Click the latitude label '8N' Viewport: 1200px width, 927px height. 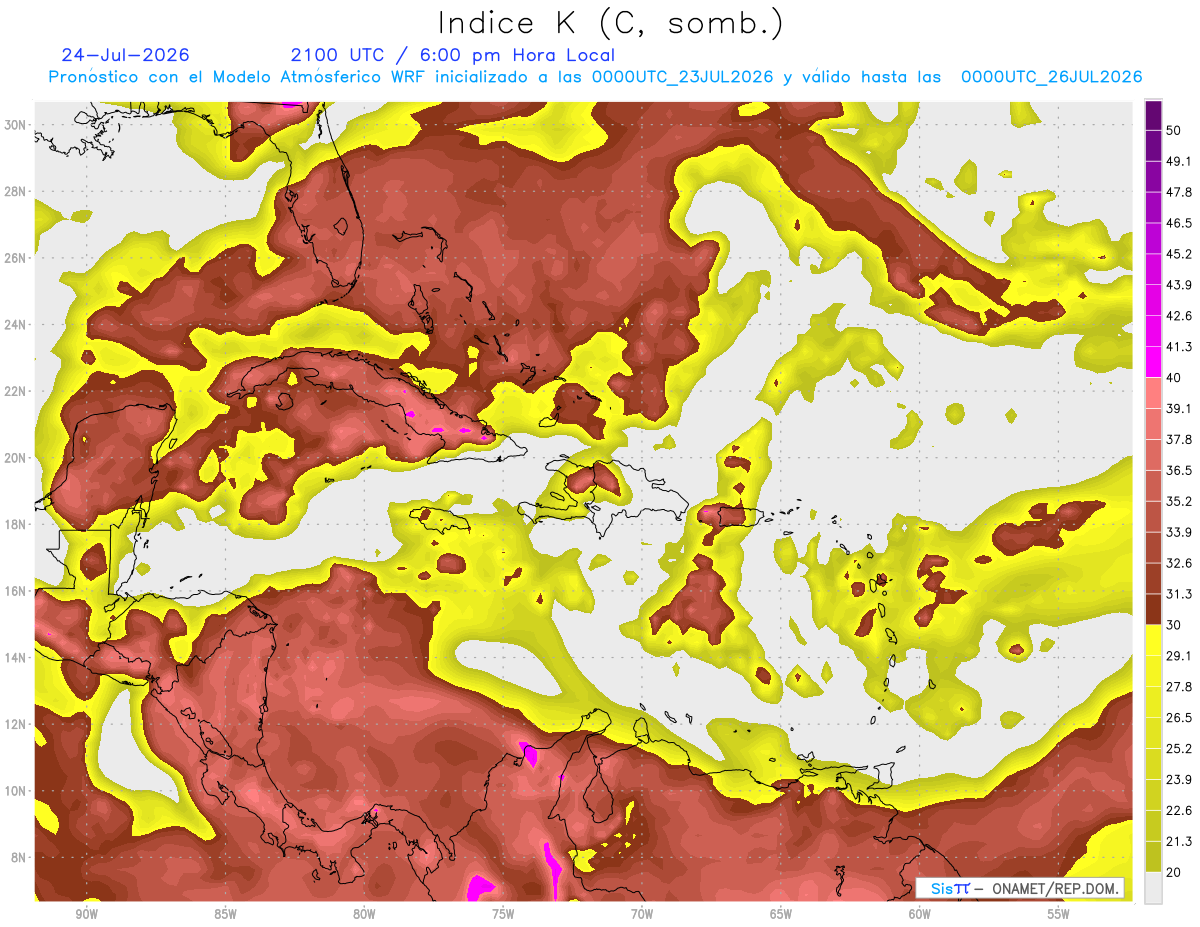[x=20, y=858]
